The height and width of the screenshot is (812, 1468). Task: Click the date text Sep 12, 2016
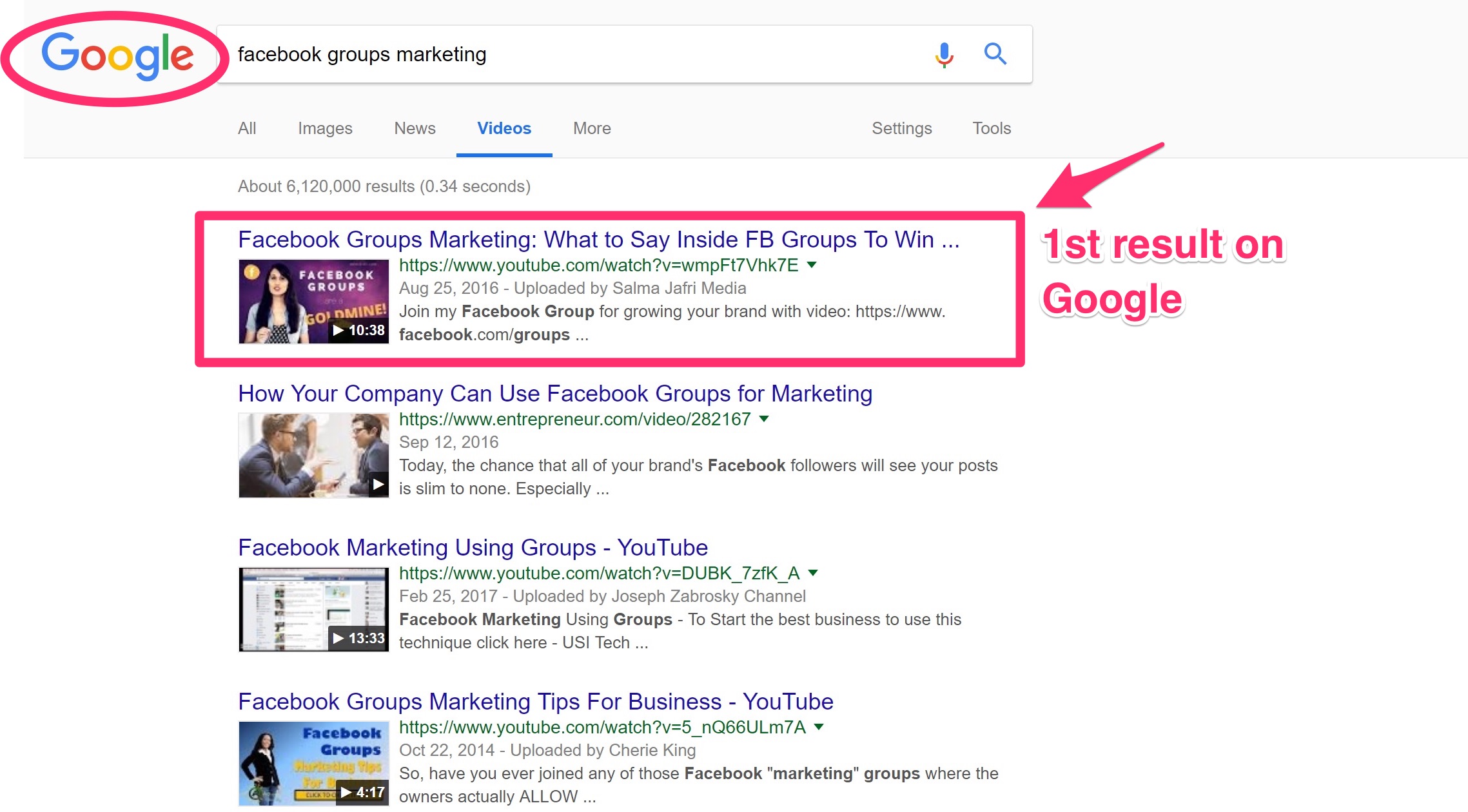[x=449, y=442]
